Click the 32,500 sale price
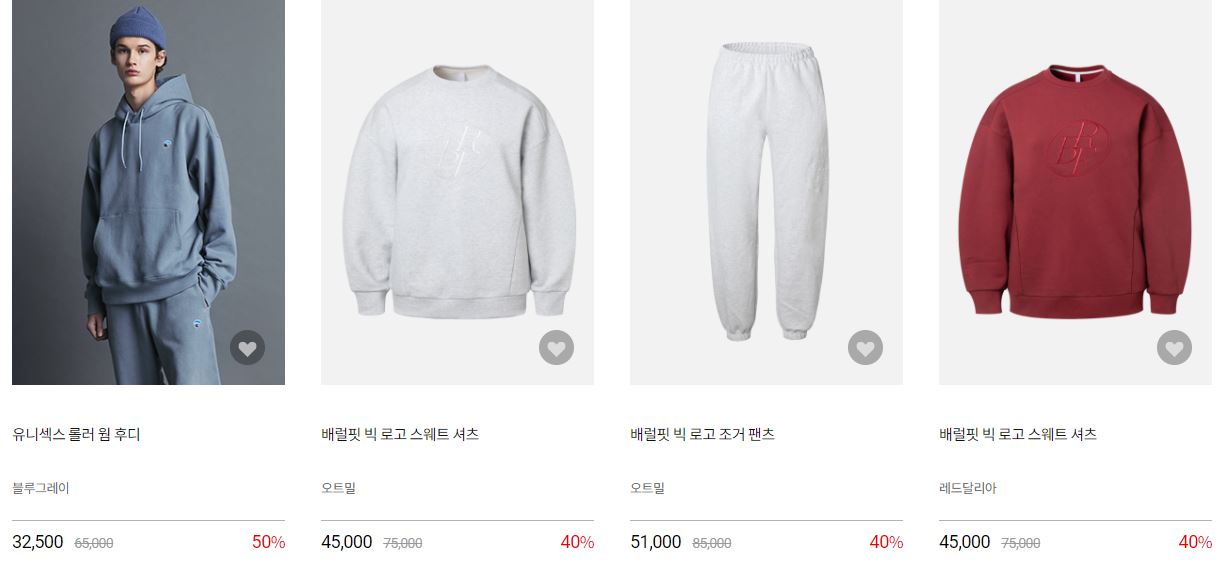 38,542
